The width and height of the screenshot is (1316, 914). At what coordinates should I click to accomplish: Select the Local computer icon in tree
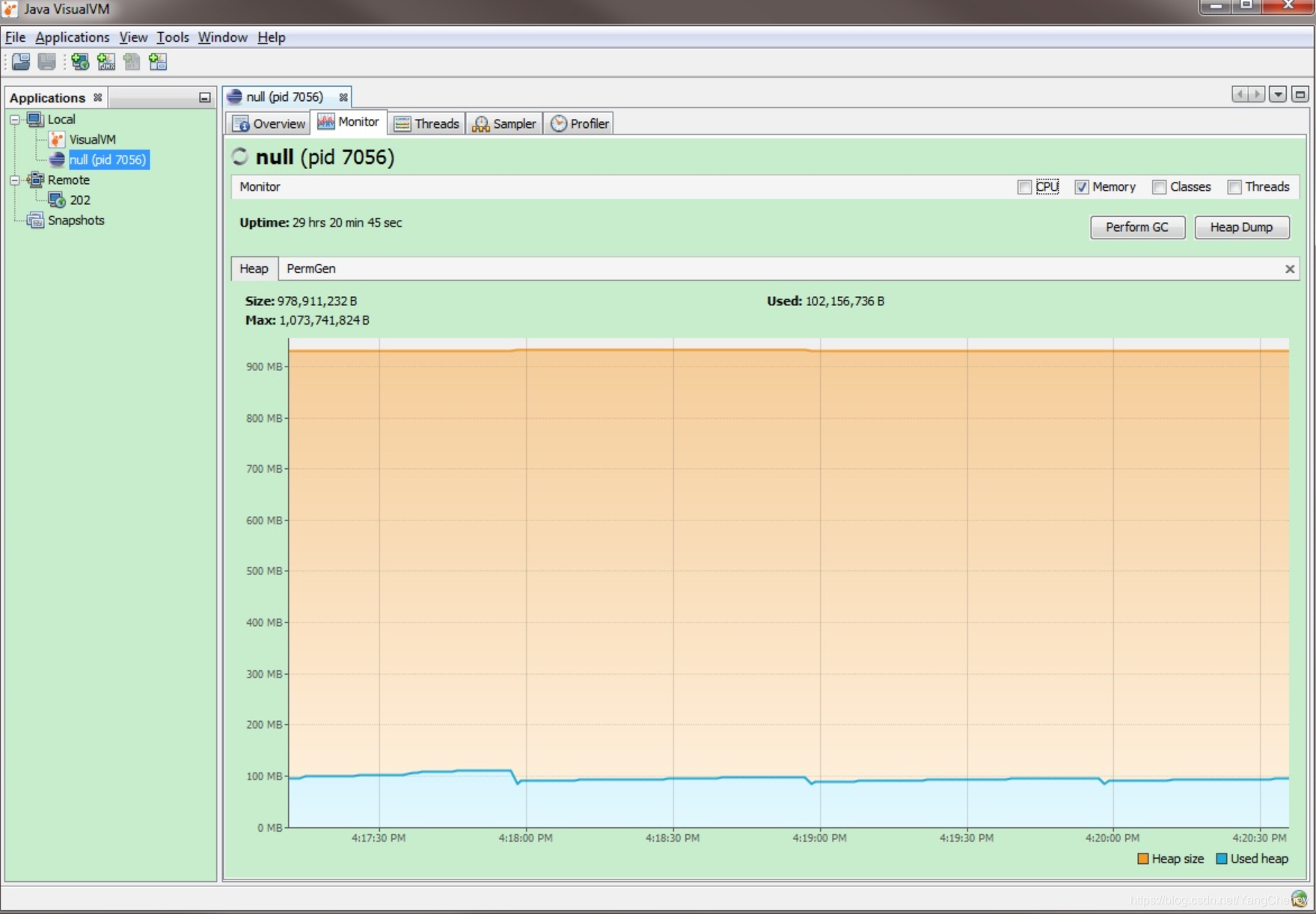[x=35, y=120]
